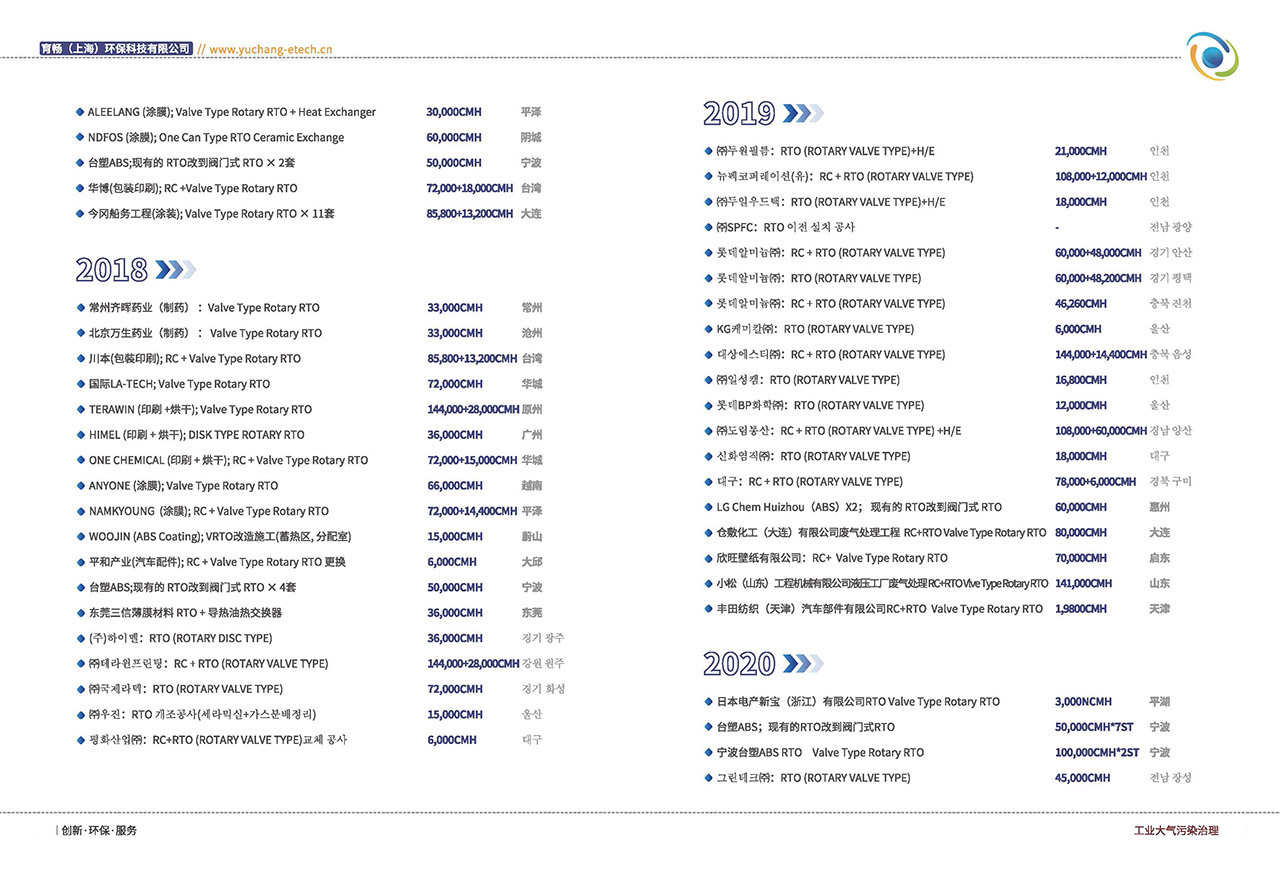
Task: Click the 60,000+48,200CMH capacity value
Action: (1098, 278)
